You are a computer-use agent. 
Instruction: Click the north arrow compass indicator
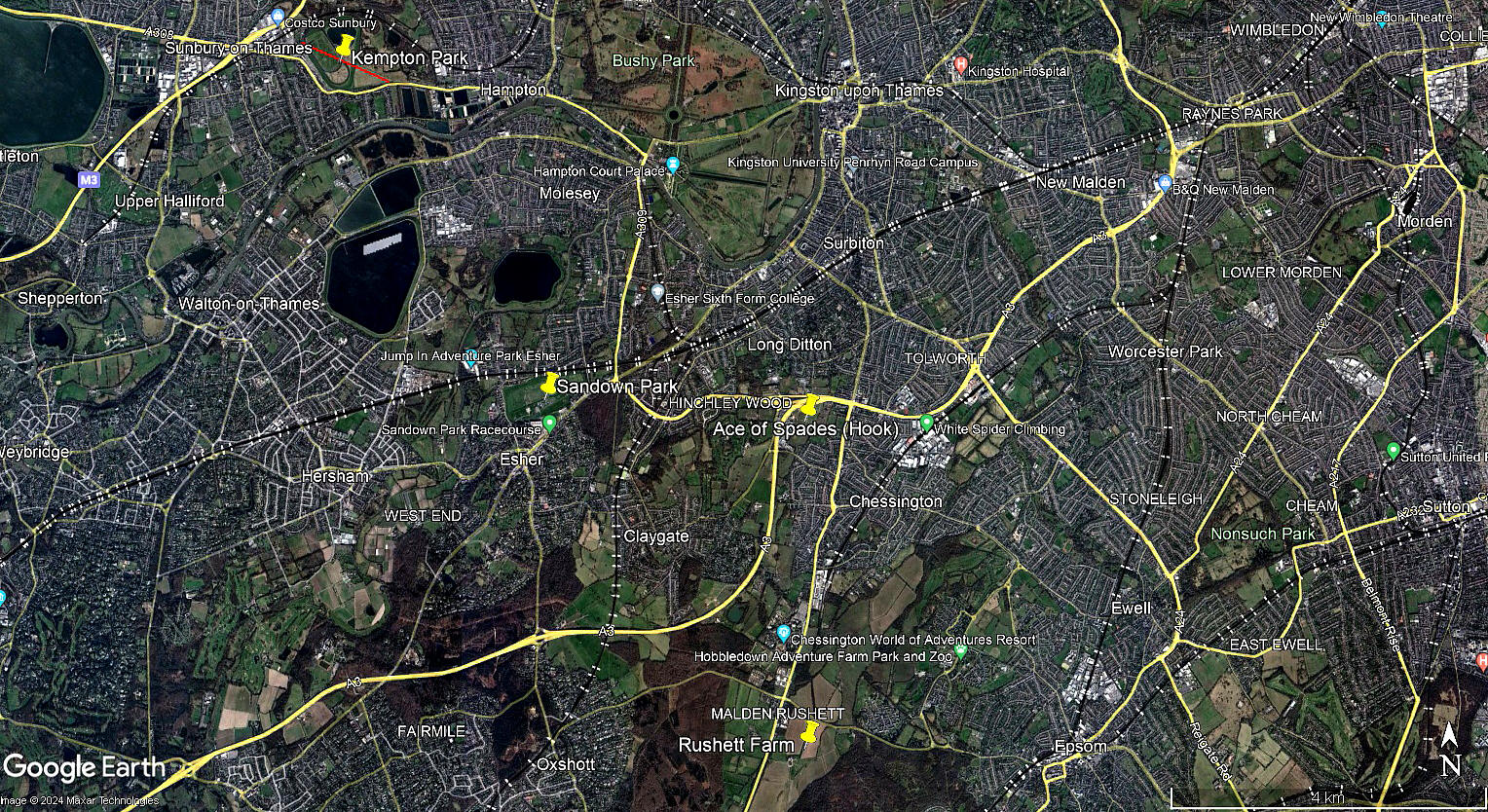(1450, 749)
